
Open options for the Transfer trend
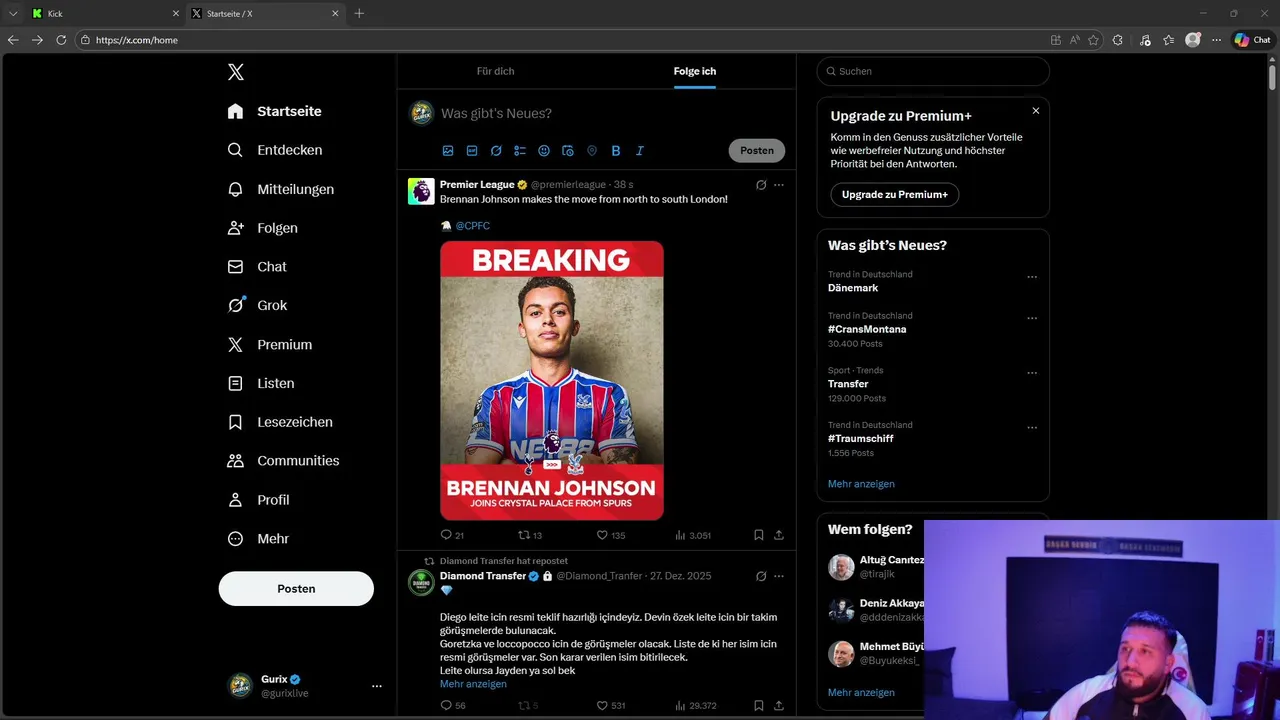pos(1032,373)
